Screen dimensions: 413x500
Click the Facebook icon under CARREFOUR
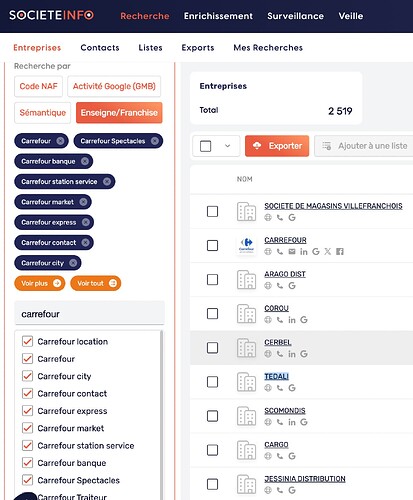(339, 252)
